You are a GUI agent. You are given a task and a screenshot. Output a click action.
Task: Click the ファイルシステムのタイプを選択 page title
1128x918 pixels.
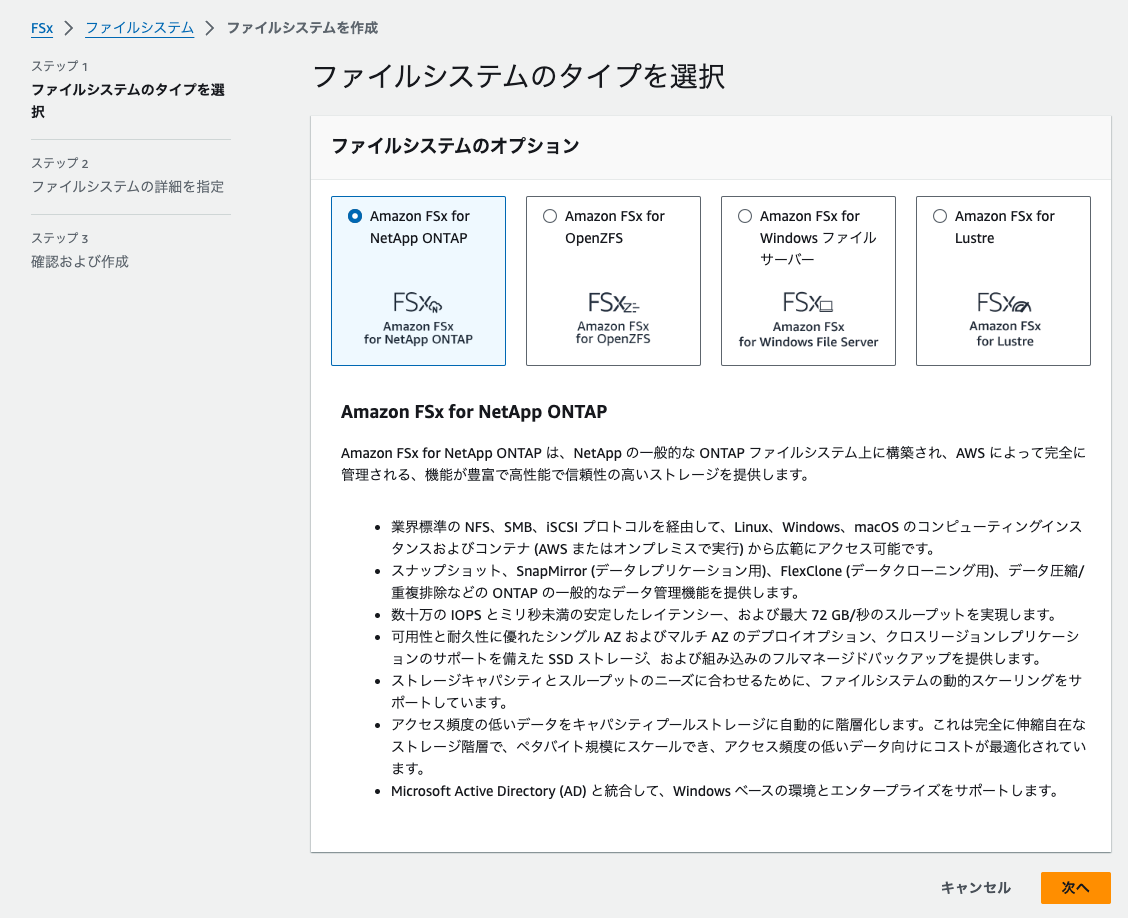(518, 76)
